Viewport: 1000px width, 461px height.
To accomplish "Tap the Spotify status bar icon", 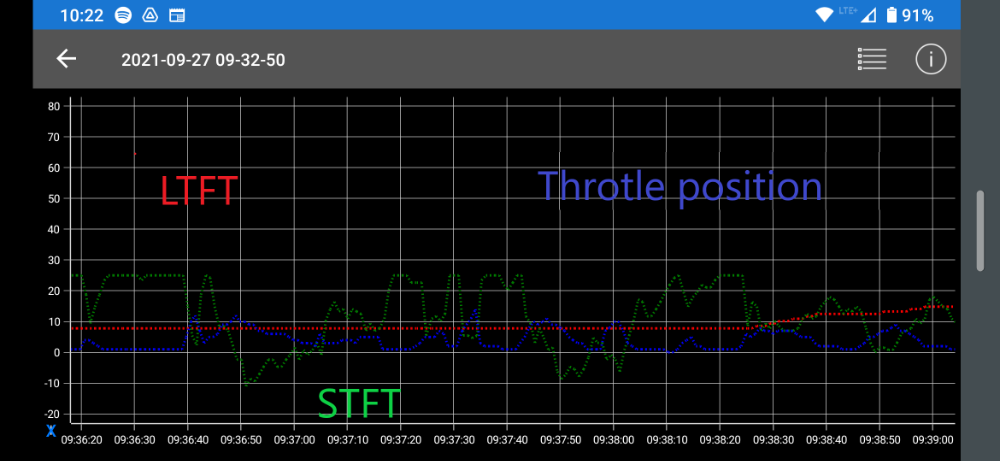I will 123,15.
